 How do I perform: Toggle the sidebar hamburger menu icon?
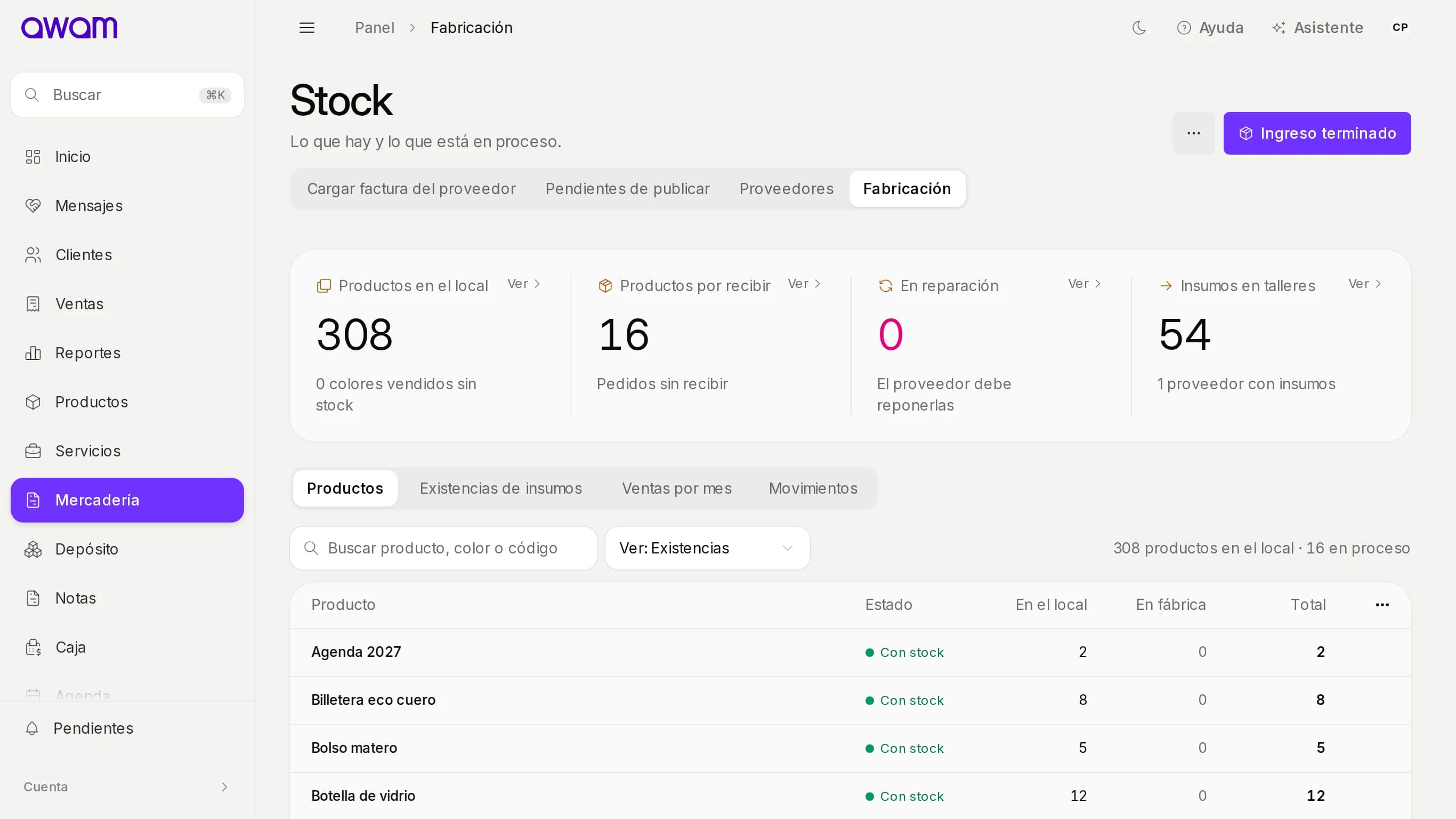306,28
